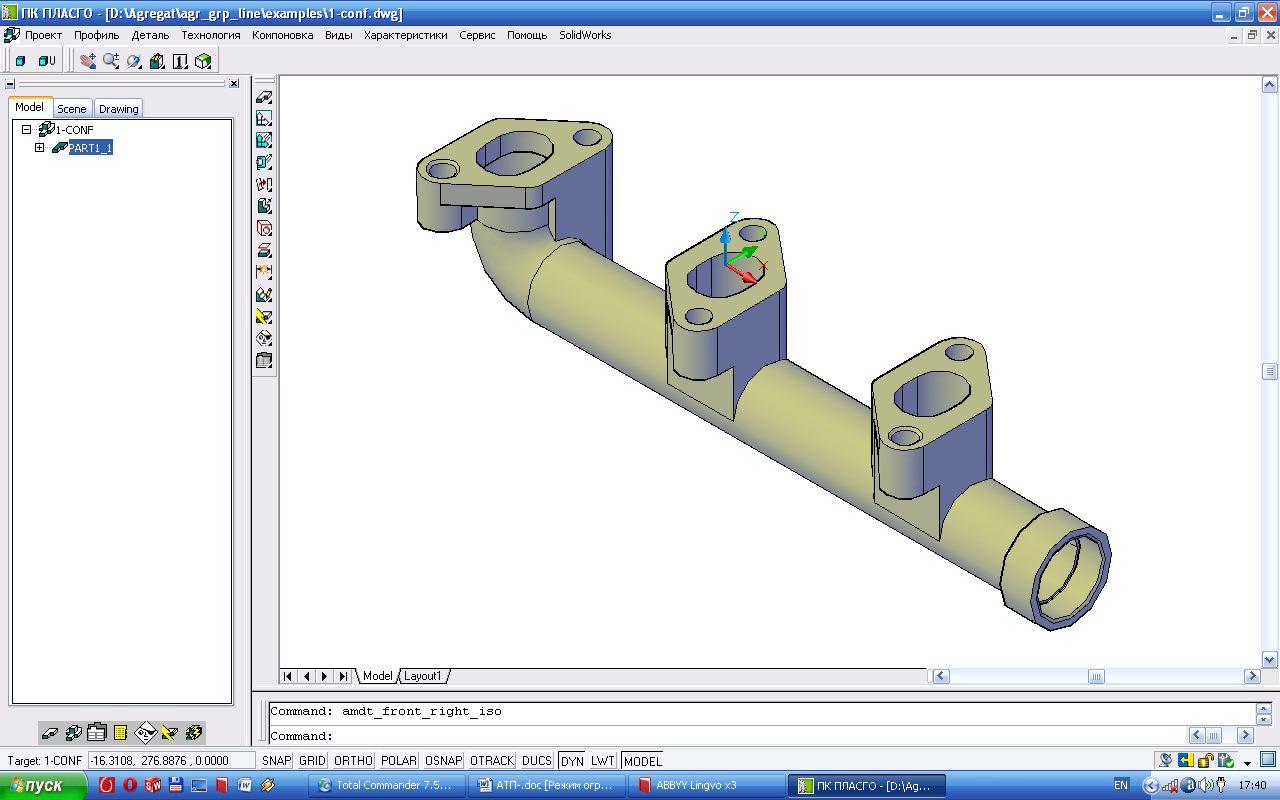
Task: Click in the Command line input
Action: tap(730, 736)
